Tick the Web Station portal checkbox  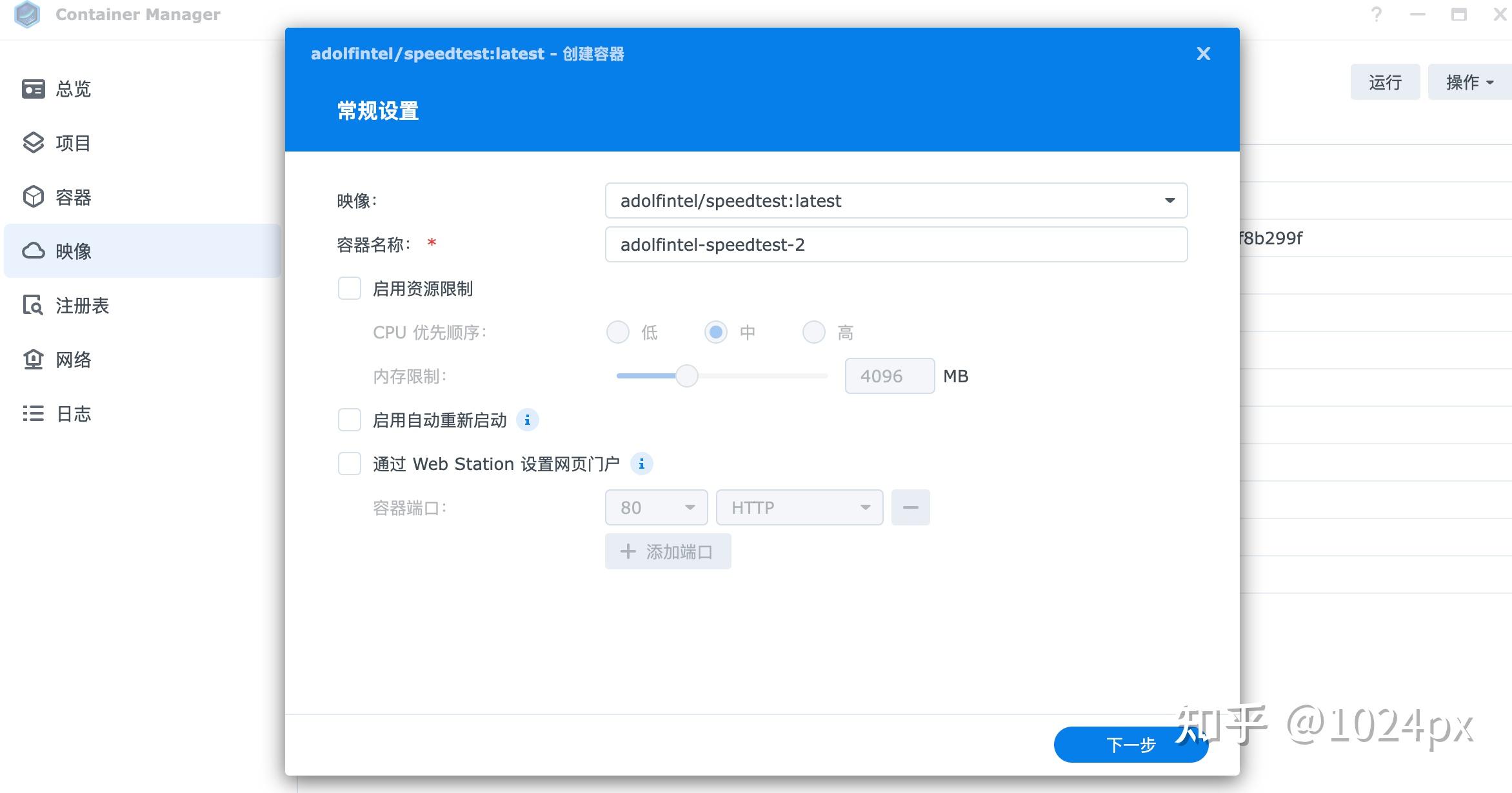(350, 464)
